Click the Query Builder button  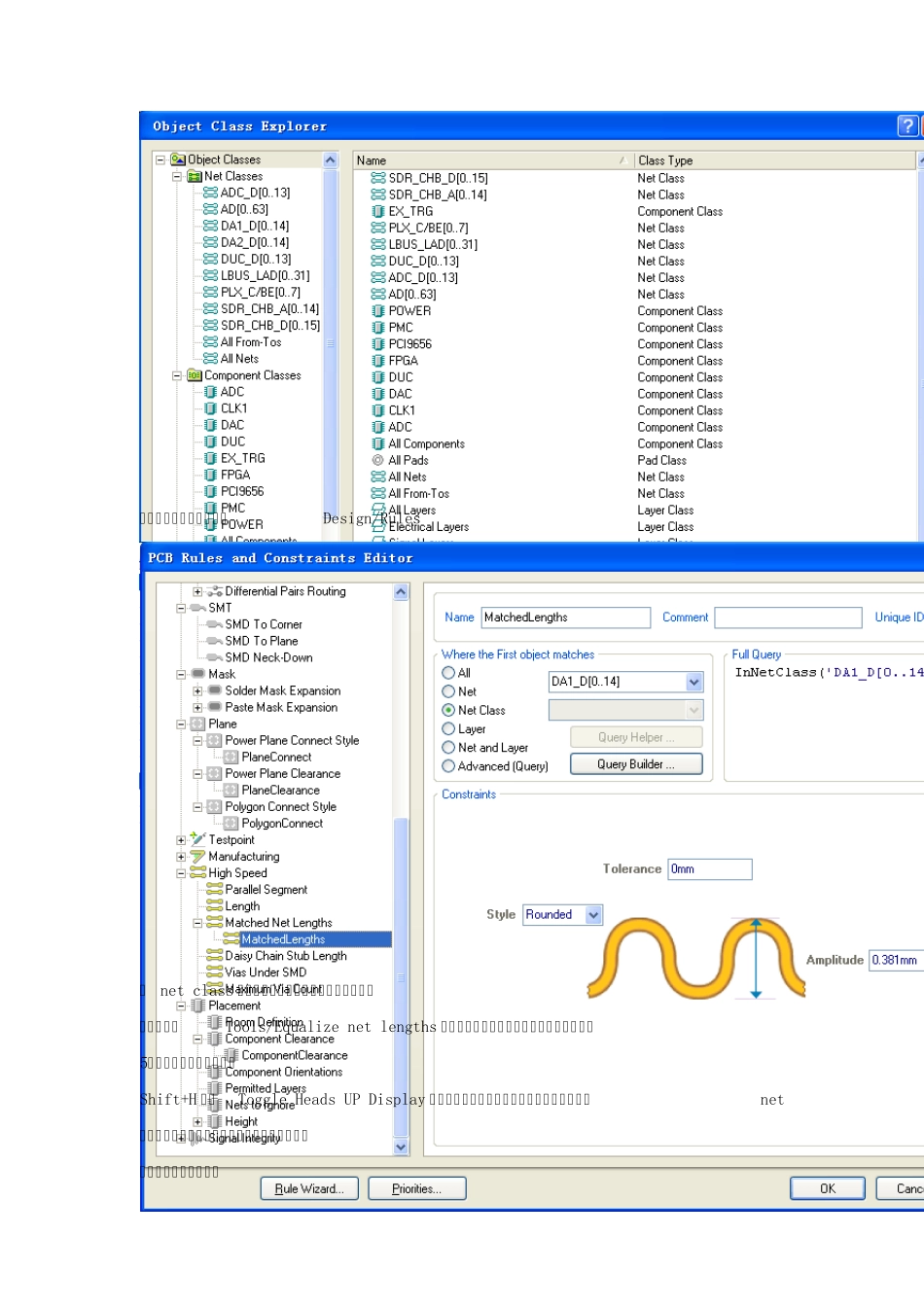(636, 764)
